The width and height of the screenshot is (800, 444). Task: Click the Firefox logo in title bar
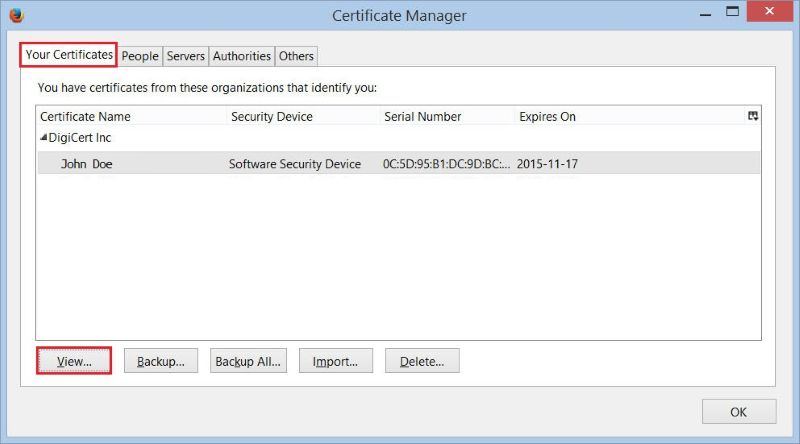click(x=16, y=15)
